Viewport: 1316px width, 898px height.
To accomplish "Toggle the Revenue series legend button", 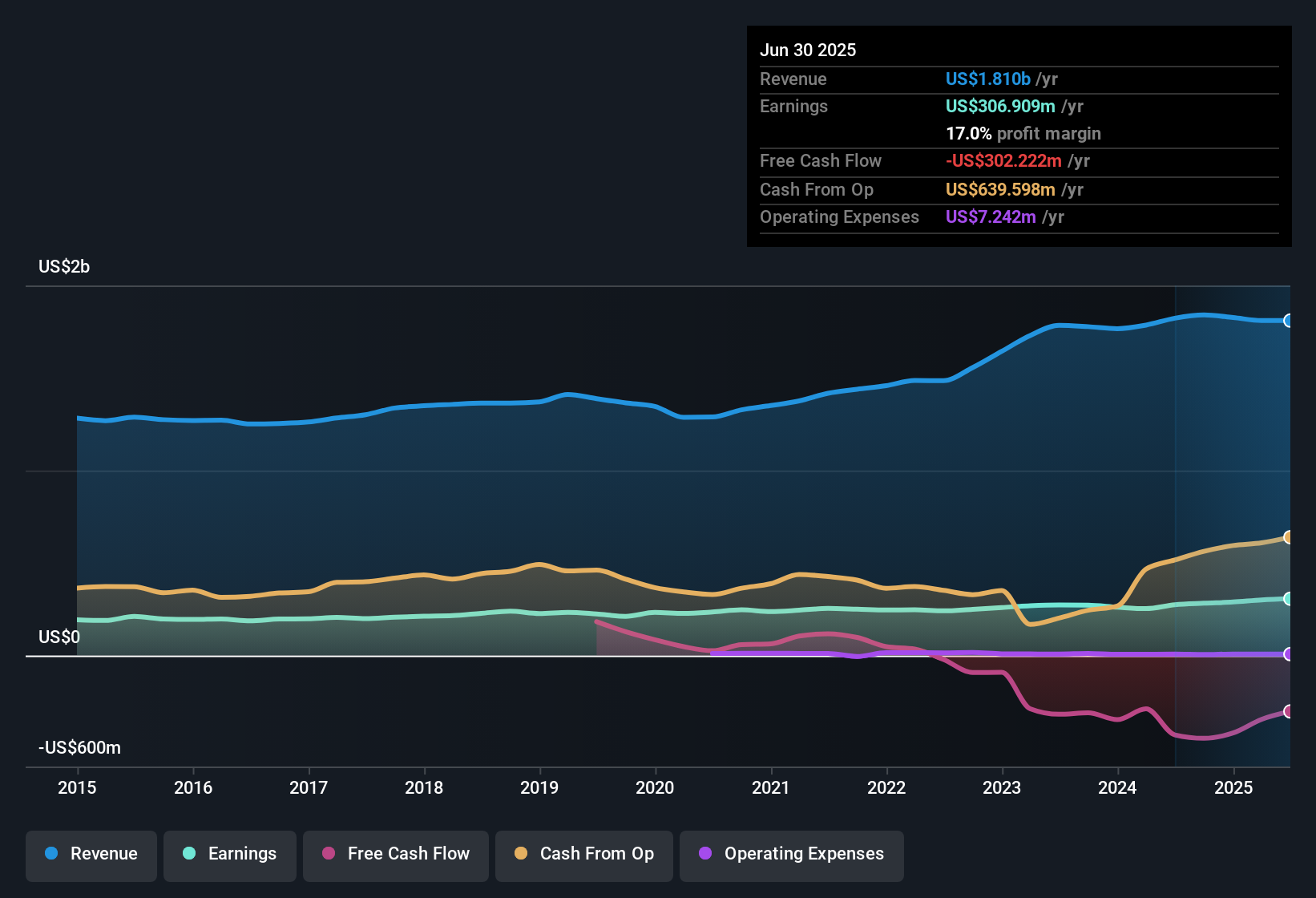I will [91, 855].
